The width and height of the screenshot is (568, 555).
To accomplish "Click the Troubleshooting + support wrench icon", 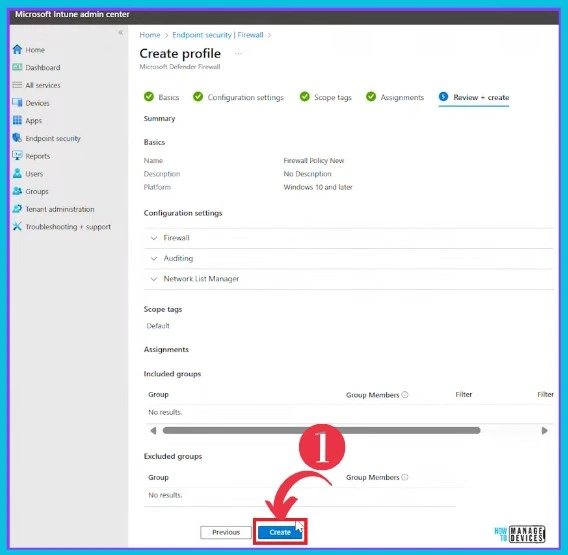I will pyautogui.click(x=17, y=226).
